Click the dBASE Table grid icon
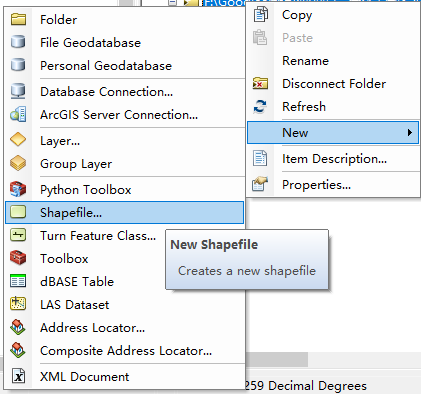 pos(18,281)
